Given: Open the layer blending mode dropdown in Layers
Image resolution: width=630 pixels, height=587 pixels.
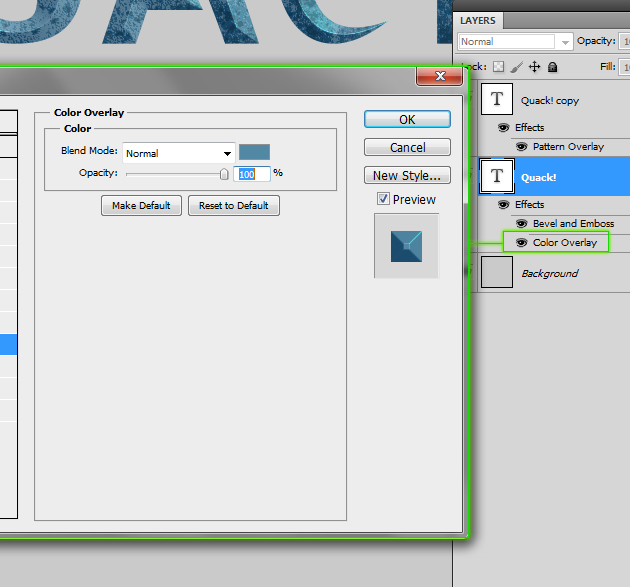Looking at the screenshot, I should coord(515,42).
